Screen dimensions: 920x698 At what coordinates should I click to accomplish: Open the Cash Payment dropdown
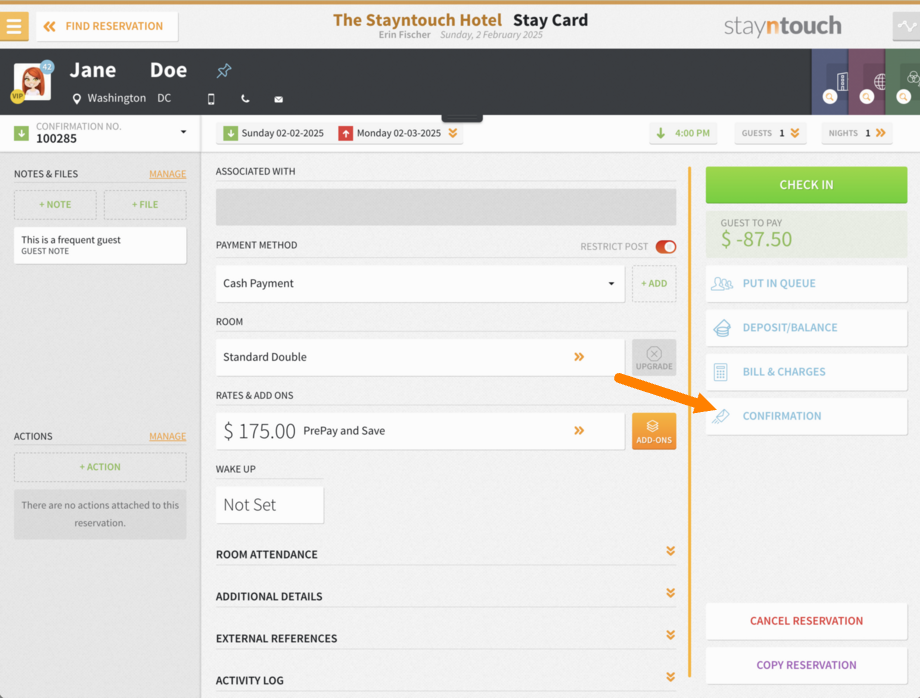[420, 283]
